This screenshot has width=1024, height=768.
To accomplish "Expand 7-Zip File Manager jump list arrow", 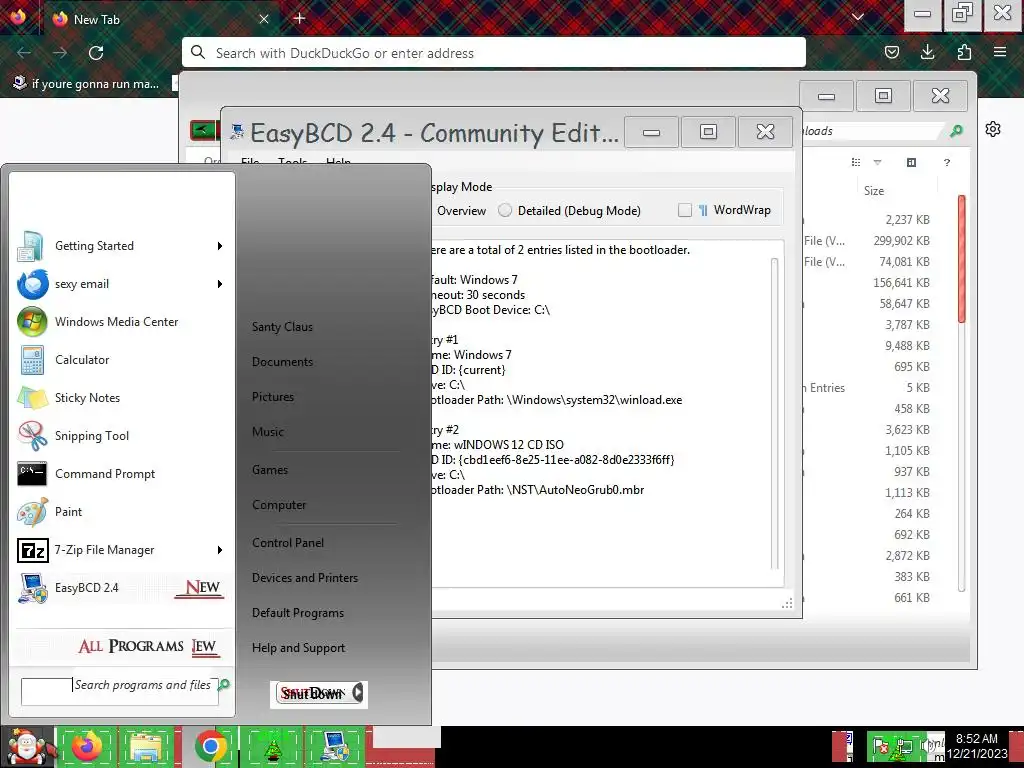I will 219,550.
